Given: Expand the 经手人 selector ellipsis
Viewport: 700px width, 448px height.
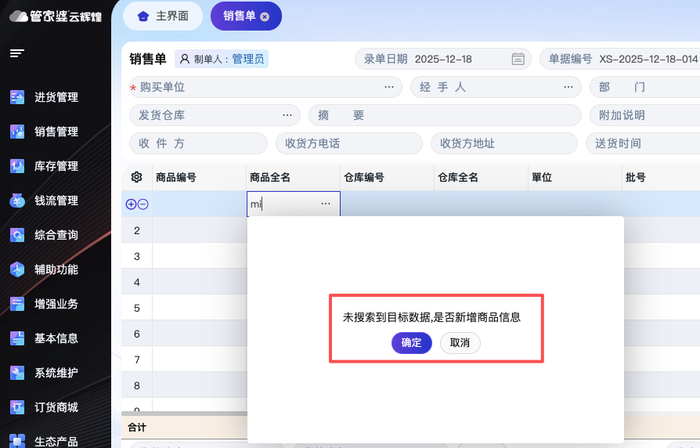Looking at the screenshot, I should click(x=568, y=87).
